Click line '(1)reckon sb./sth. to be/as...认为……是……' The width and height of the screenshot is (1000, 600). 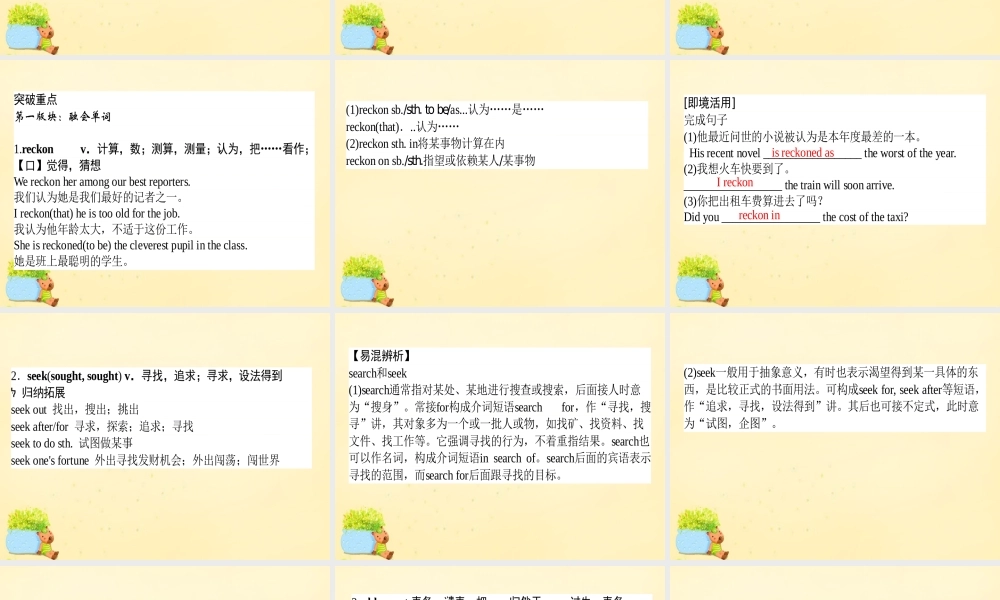(x=445, y=110)
